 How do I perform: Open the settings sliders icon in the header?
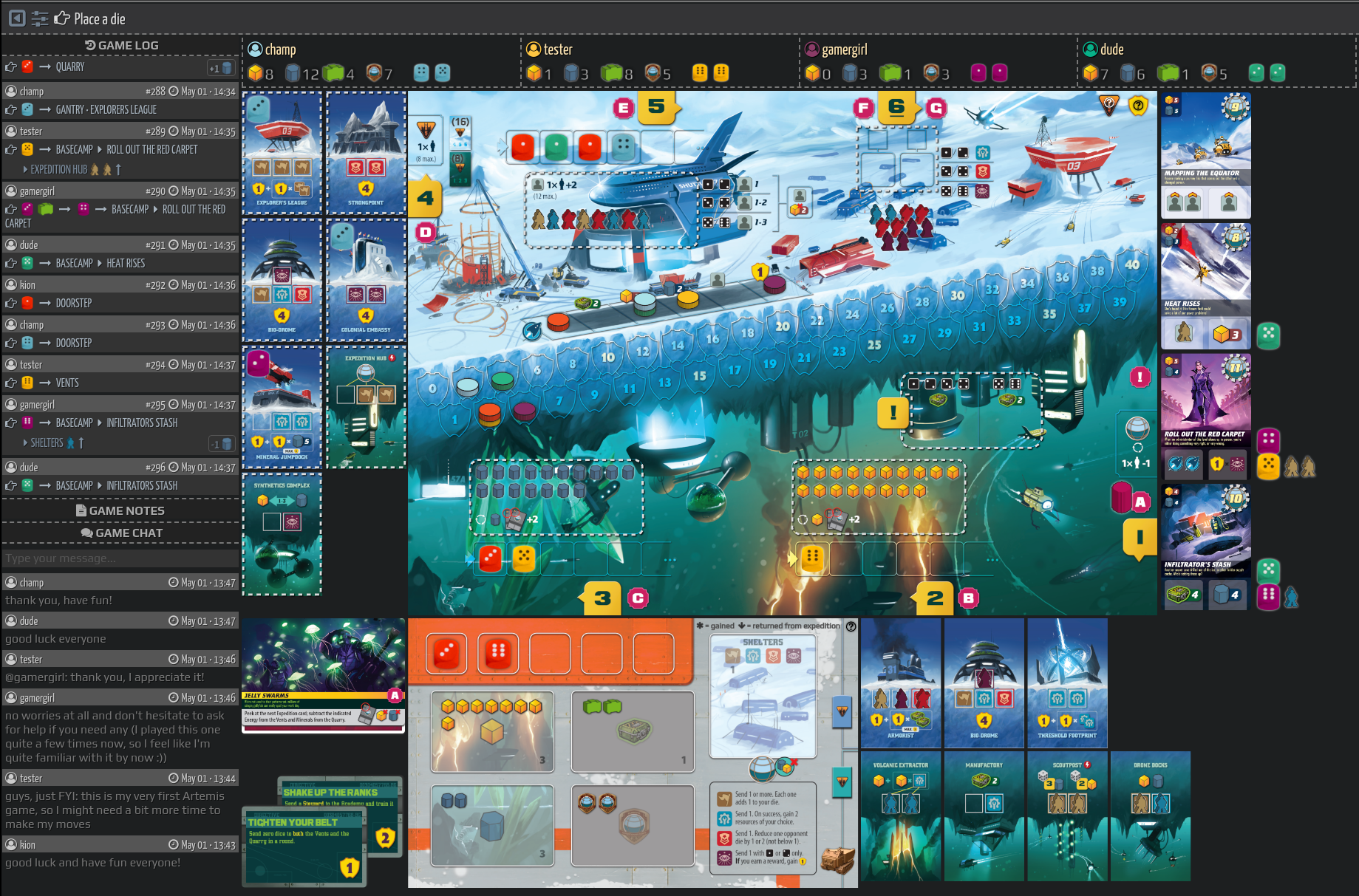pyautogui.click(x=40, y=18)
